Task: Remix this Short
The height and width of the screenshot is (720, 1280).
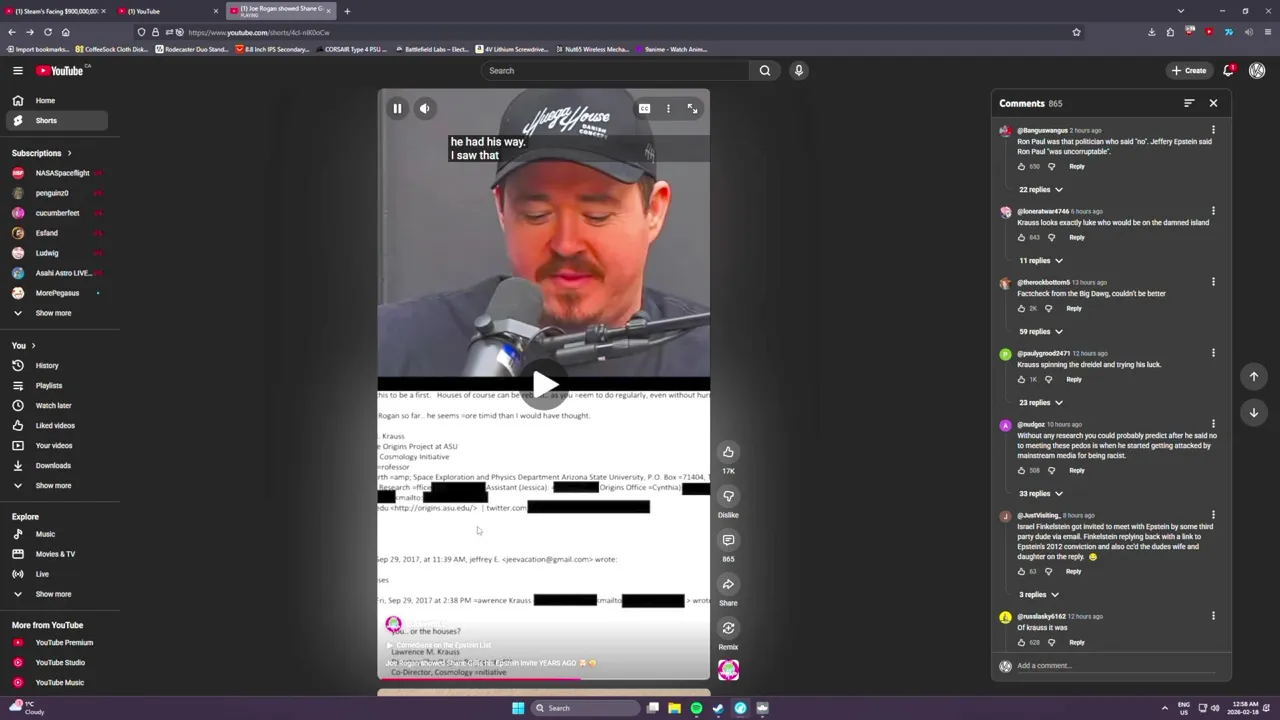Action: (x=728, y=628)
